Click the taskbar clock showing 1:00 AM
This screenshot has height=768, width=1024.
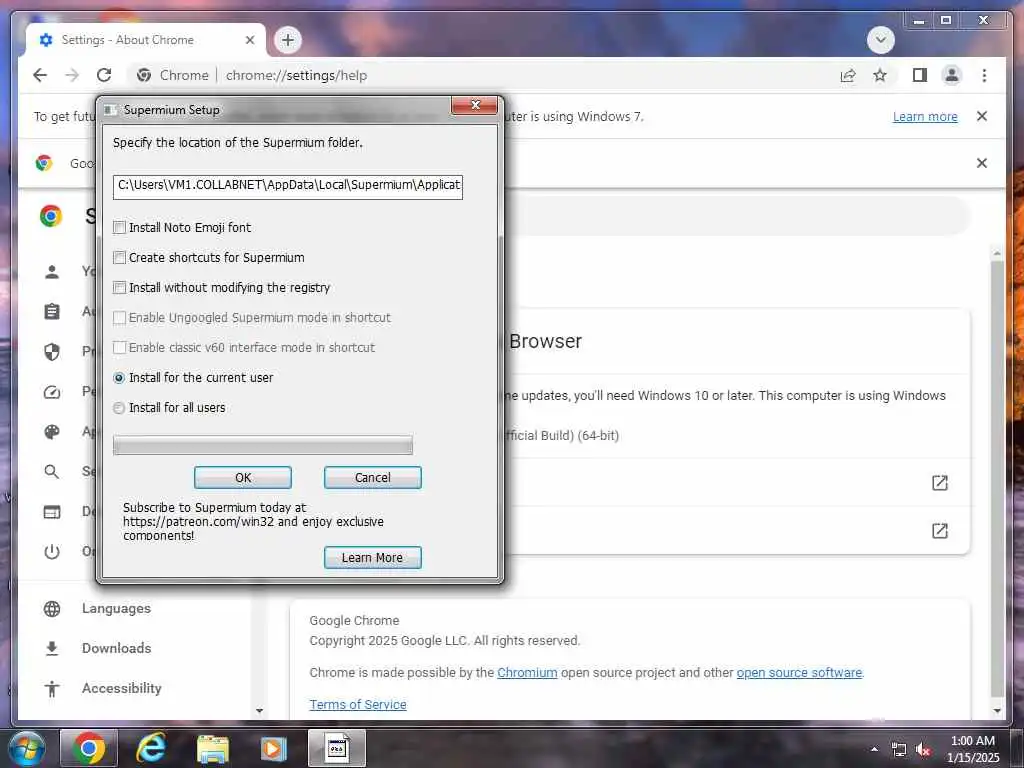pyautogui.click(x=973, y=749)
